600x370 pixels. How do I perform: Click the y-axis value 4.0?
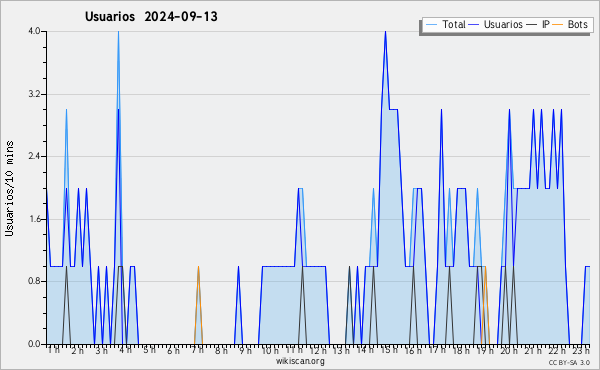pyautogui.click(x=34, y=31)
